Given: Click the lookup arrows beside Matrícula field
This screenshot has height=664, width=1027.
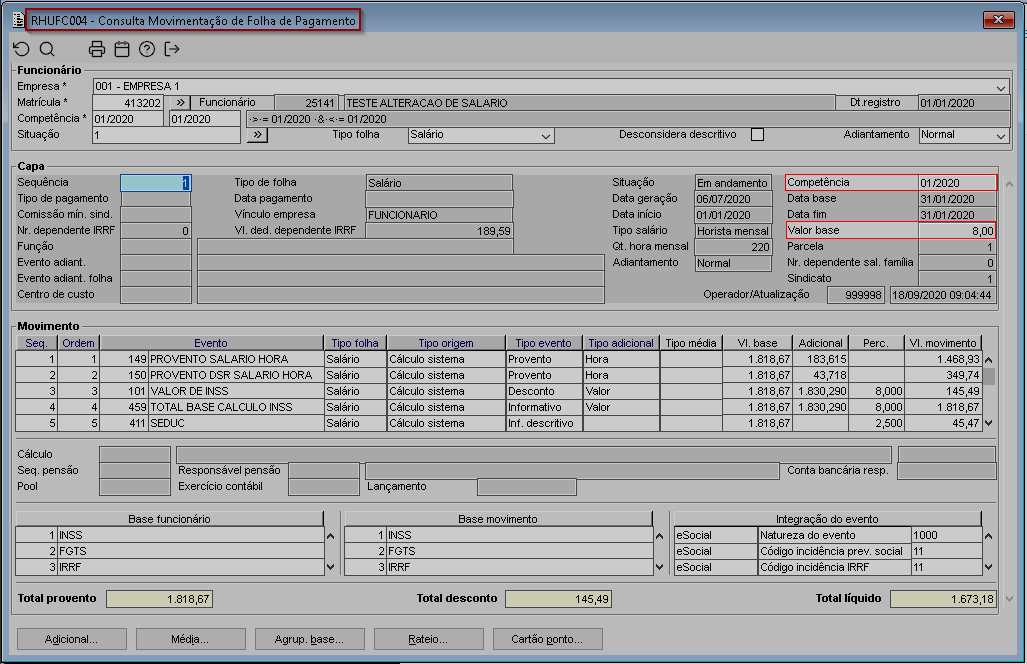Looking at the screenshot, I should tap(179, 103).
